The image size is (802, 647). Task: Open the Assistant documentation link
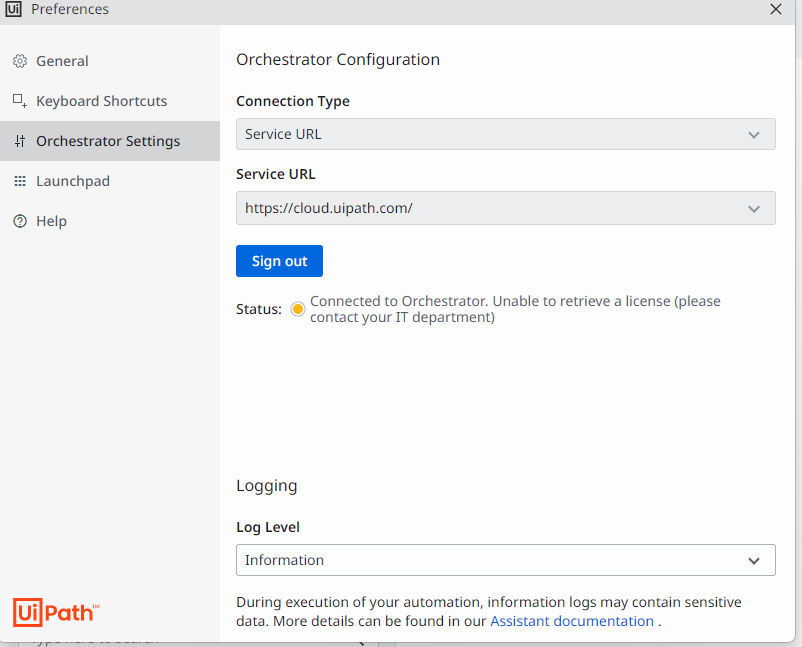click(x=572, y=621)
